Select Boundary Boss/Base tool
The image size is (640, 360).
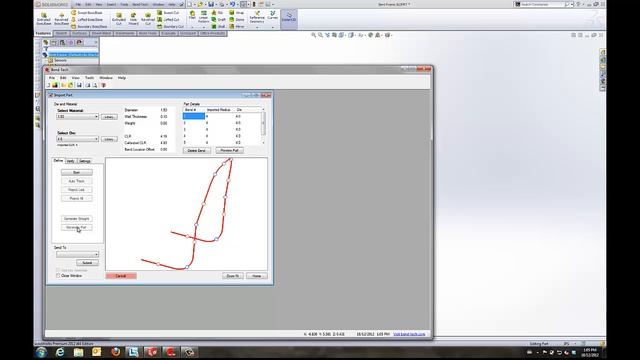[x=89, y=26]
